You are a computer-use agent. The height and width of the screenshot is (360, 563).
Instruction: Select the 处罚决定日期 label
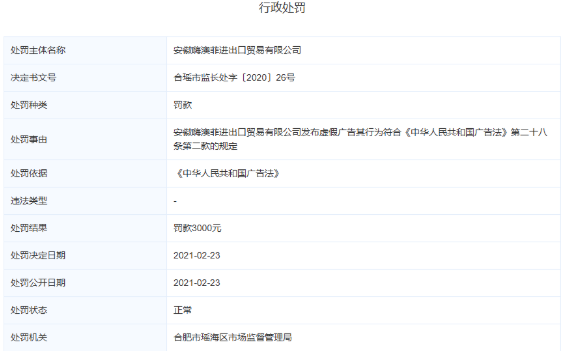tap(38, 255)
